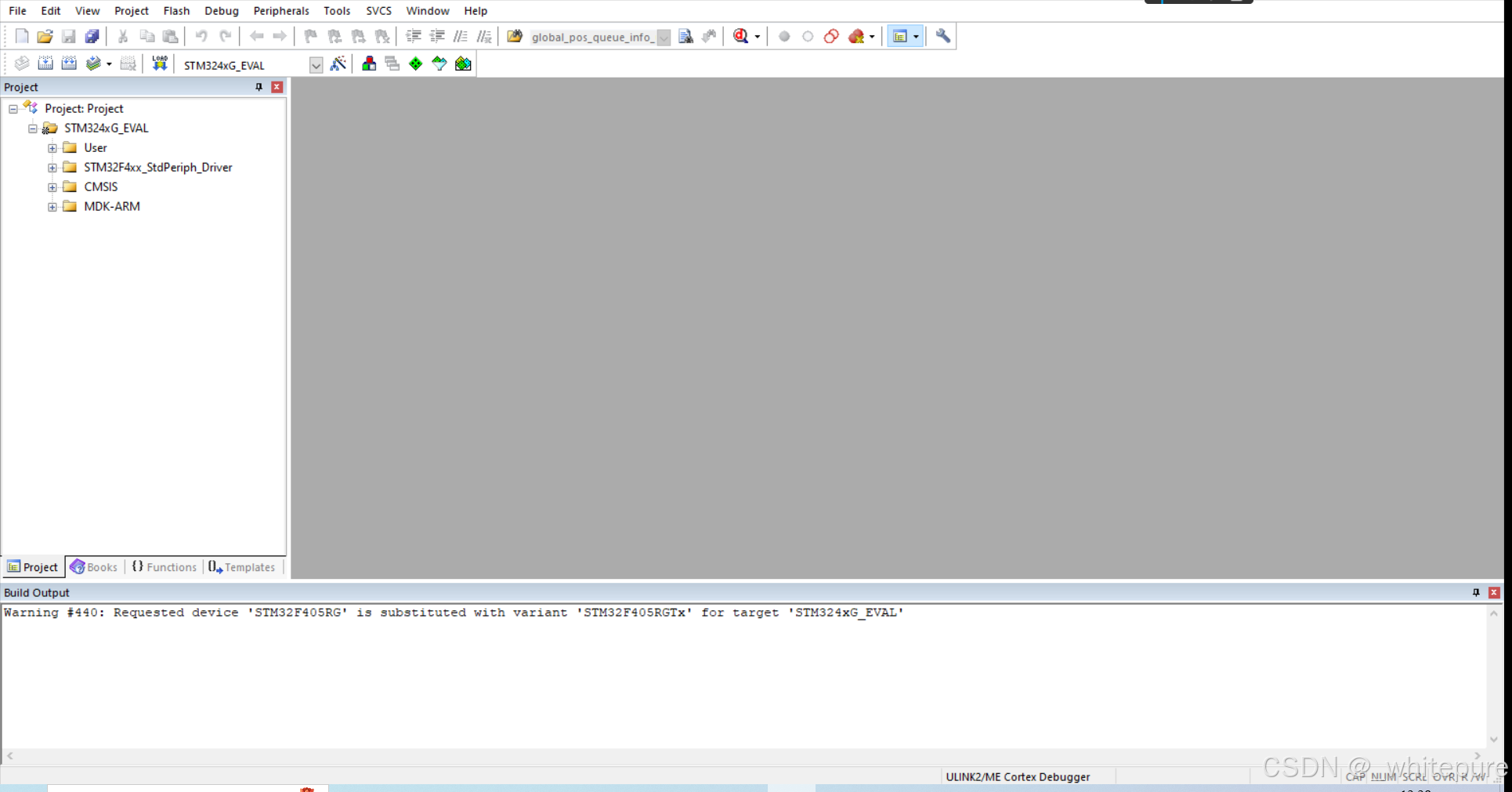Uncomment the selection
1512x792 pixels.
[x=484, y=36]
